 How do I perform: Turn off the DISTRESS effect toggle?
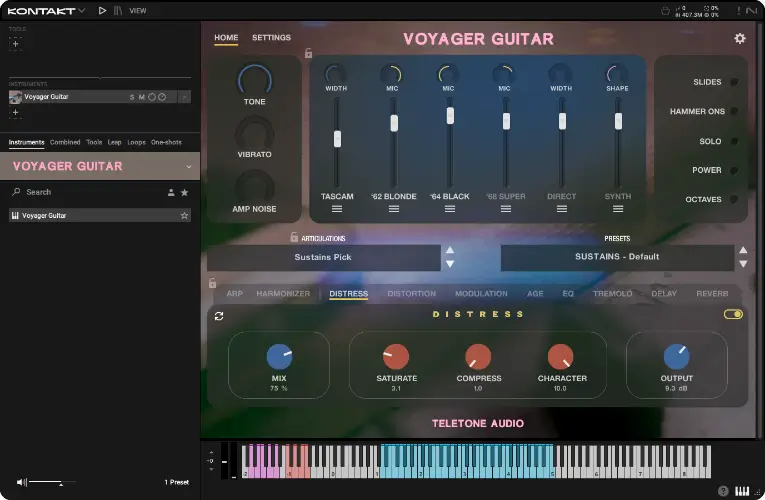(x=733, y=314)
